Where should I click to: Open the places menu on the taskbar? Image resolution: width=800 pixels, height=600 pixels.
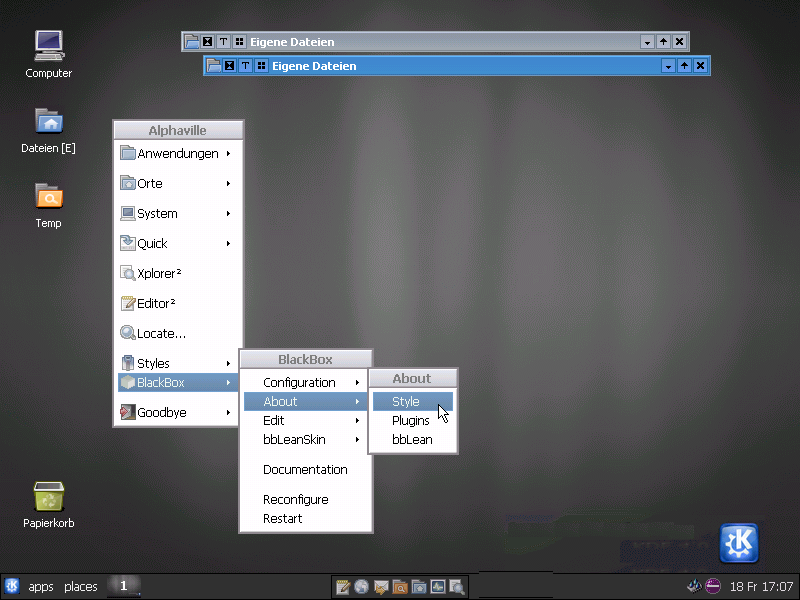click(81, 587)
